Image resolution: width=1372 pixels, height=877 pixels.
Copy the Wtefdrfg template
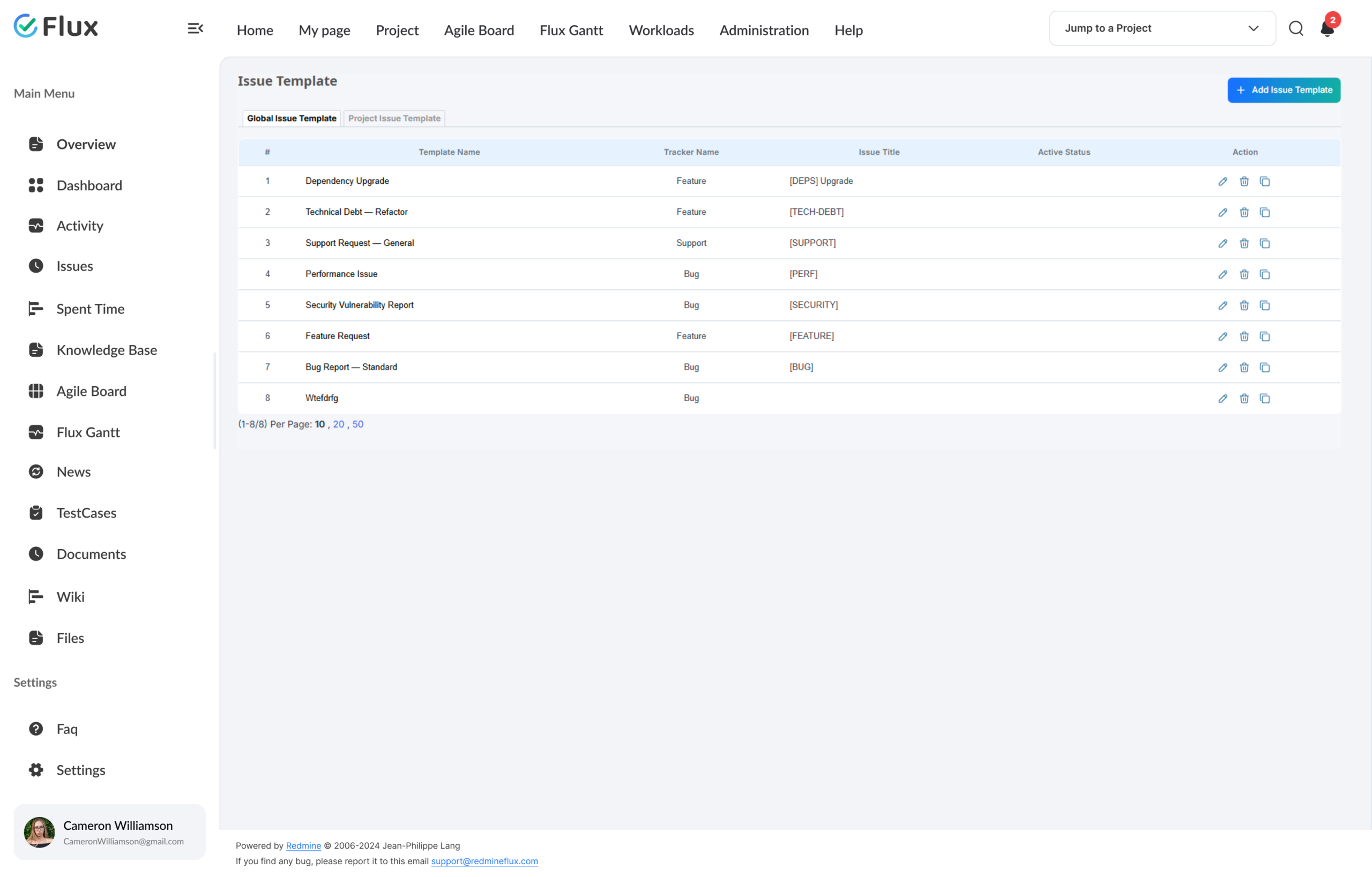(1264, 399)
